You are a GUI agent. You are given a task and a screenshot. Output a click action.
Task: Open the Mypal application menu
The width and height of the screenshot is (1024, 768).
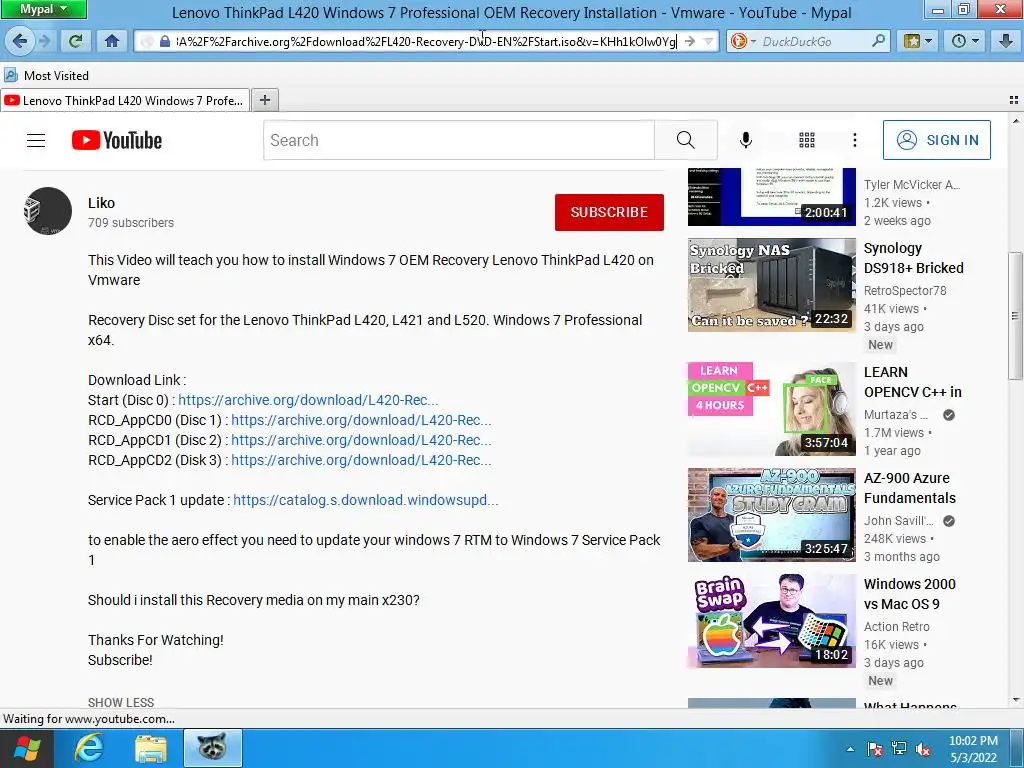pyautogui.click(x=43, y=9)
